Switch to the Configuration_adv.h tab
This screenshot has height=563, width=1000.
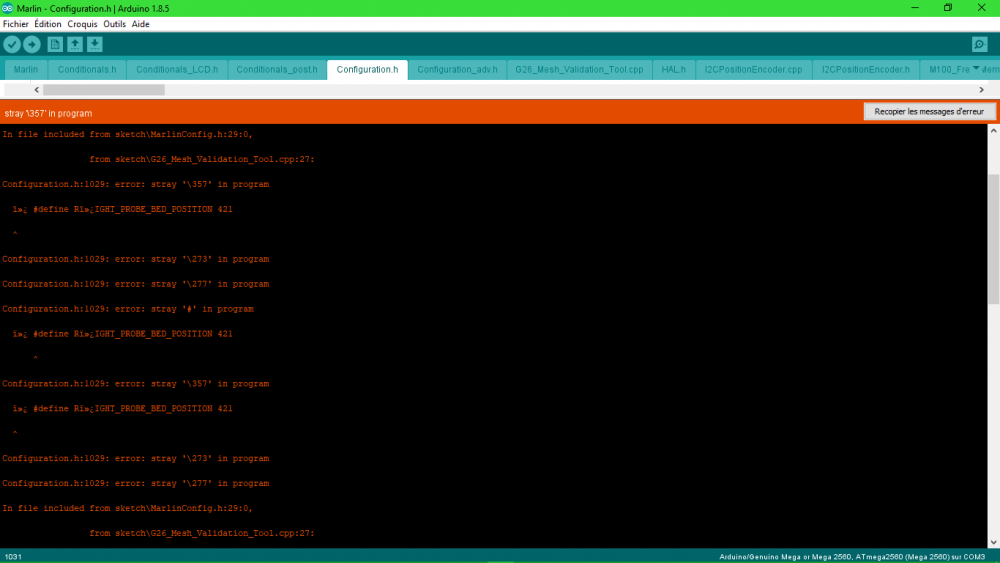pos(457,69)
